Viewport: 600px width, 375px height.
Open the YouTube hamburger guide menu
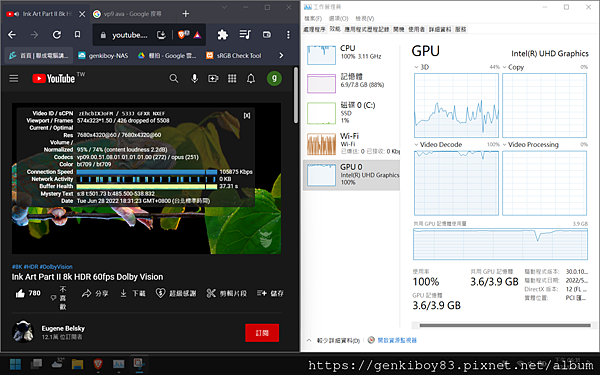14,78
